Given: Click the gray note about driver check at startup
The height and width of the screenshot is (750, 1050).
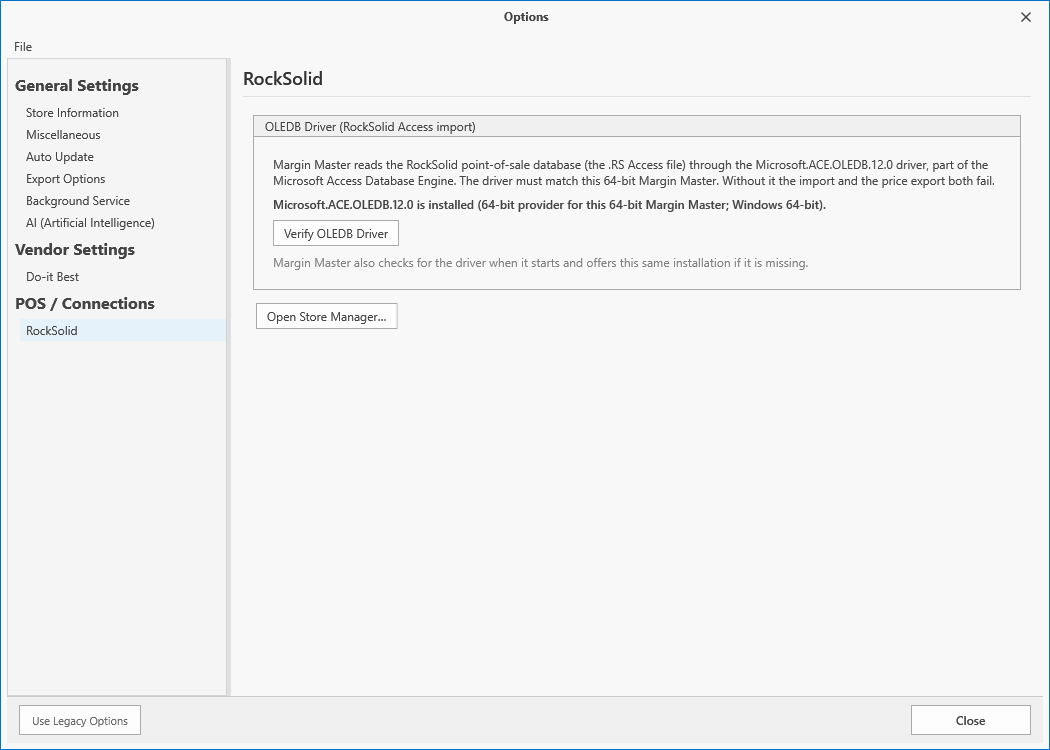Looking at the screenshot, I should pyautogui.click(x=540, y=263).
